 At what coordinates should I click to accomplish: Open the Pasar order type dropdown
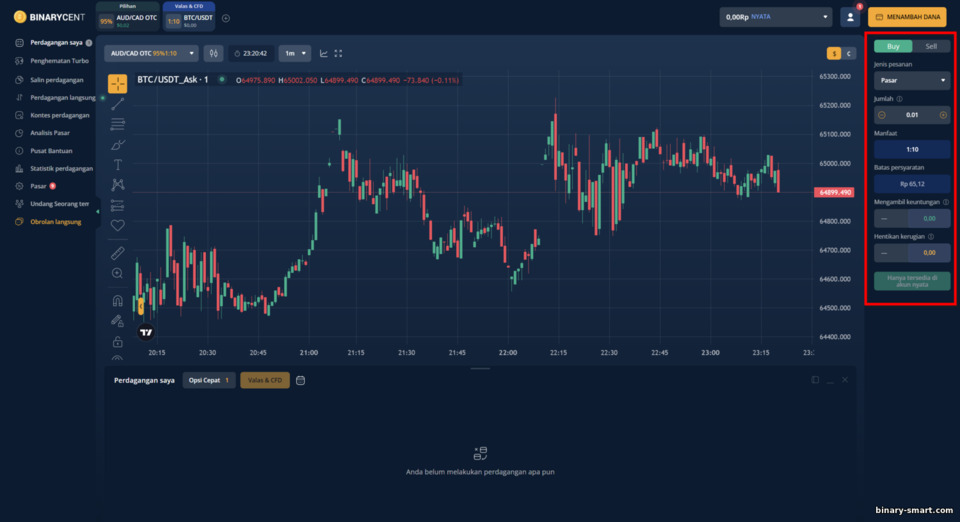pos(912,80)
